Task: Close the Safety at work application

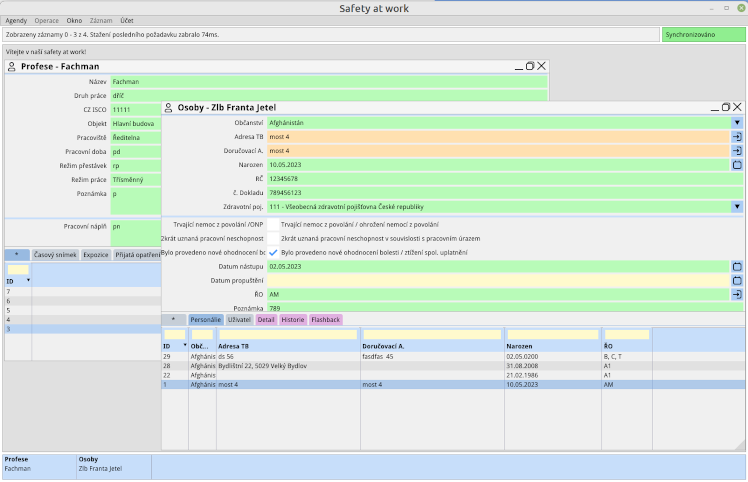Action: [x=741, y=8]
